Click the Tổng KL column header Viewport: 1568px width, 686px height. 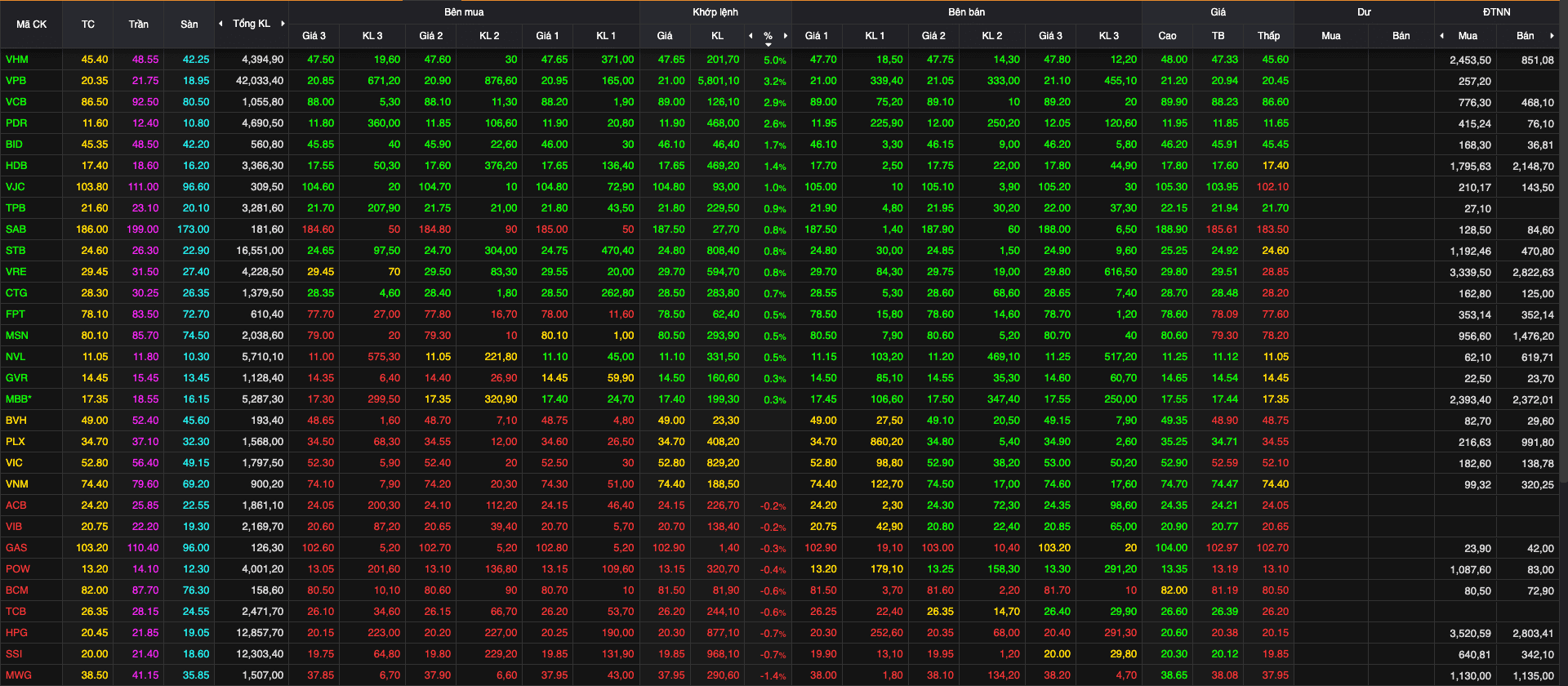252,24
